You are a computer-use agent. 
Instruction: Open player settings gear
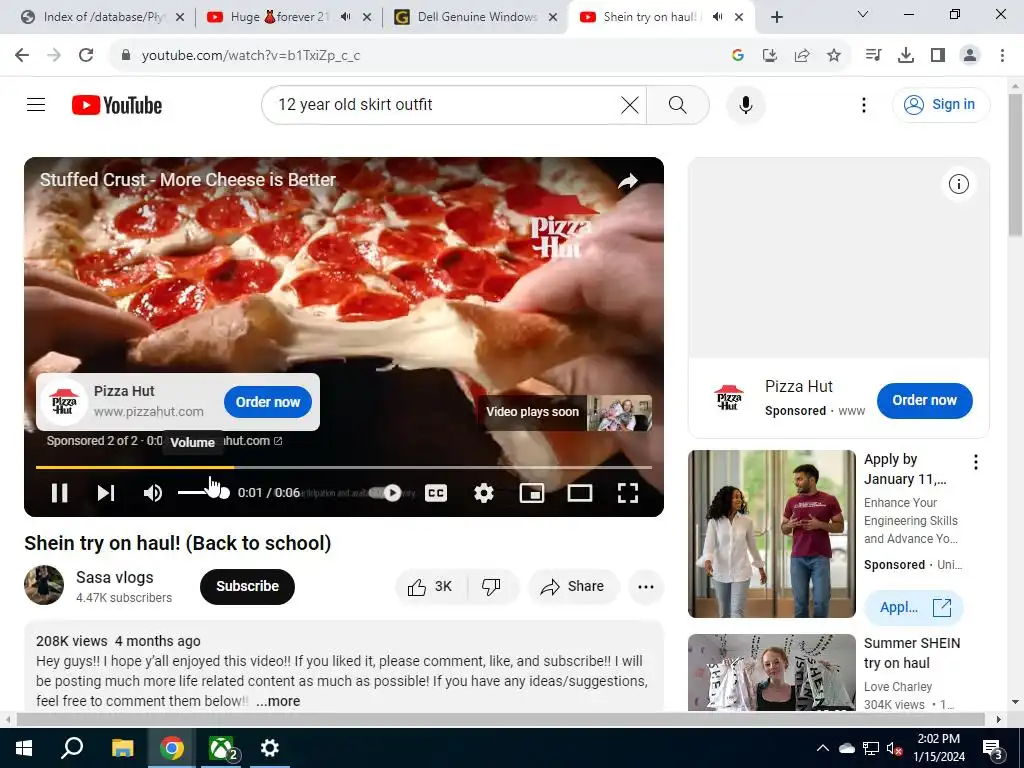[484, 493]
